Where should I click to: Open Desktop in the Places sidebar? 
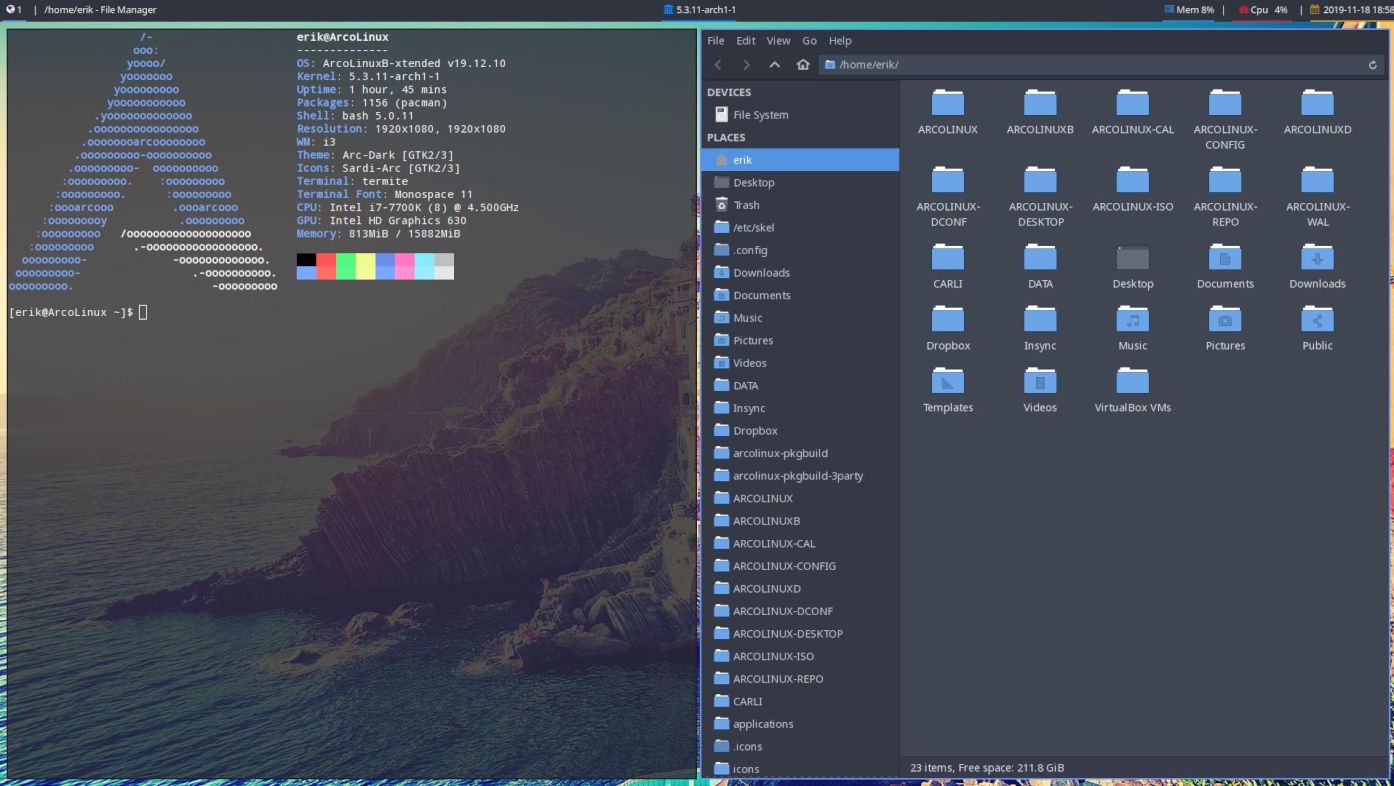click(800, 182)
